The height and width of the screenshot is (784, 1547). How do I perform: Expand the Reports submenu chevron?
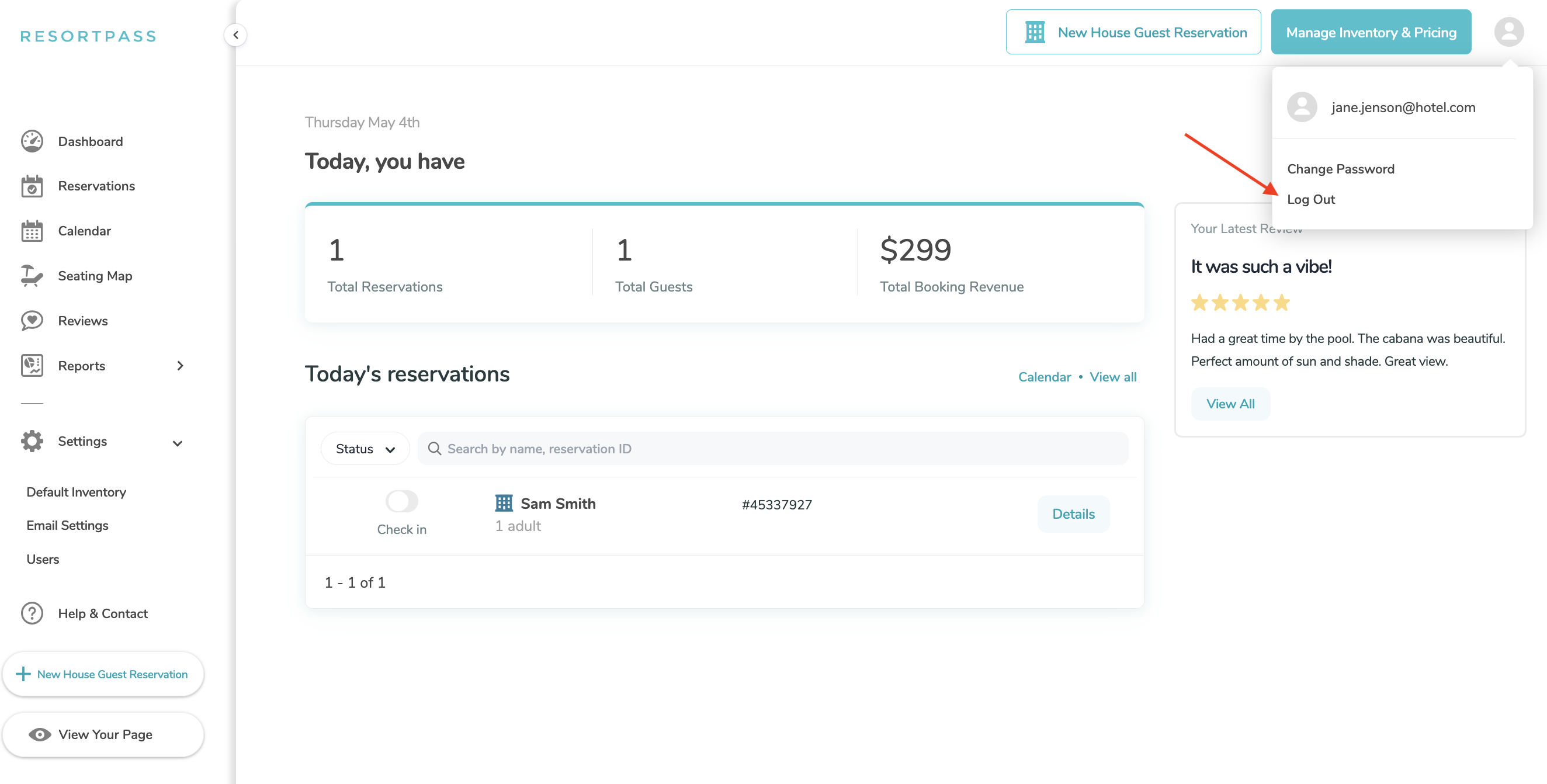(x=179, y=366)
